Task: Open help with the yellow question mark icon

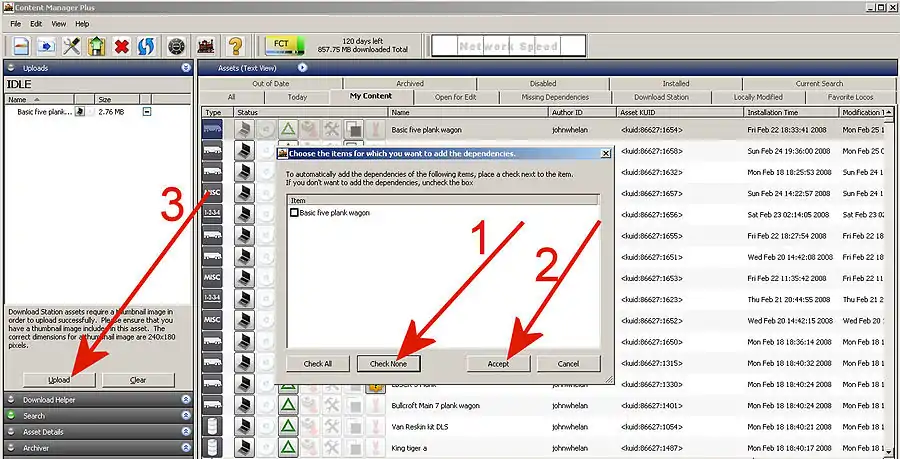Action: tap(235, 46)
